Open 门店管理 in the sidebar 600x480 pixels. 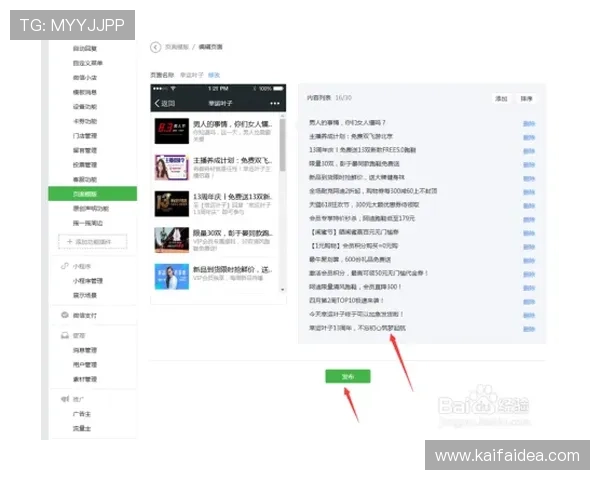pos(85,136)
